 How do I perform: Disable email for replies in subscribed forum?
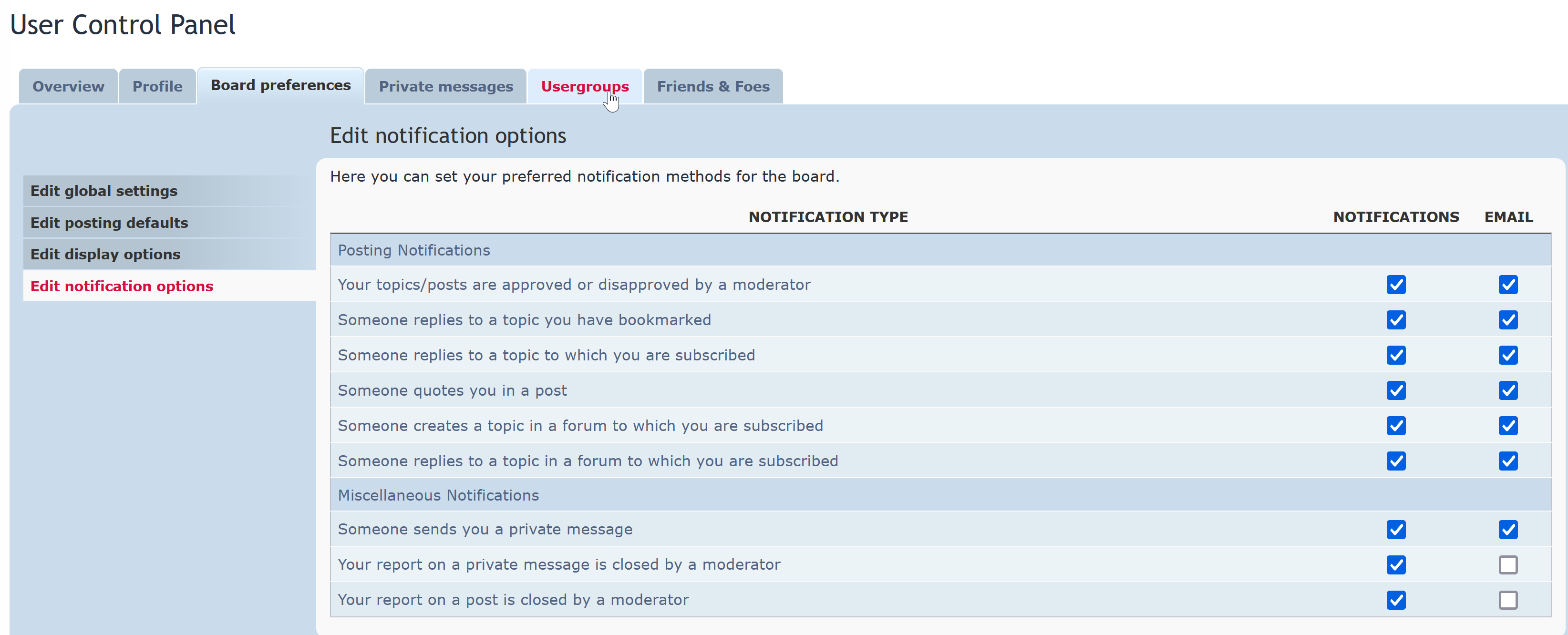click(1508, 461)
